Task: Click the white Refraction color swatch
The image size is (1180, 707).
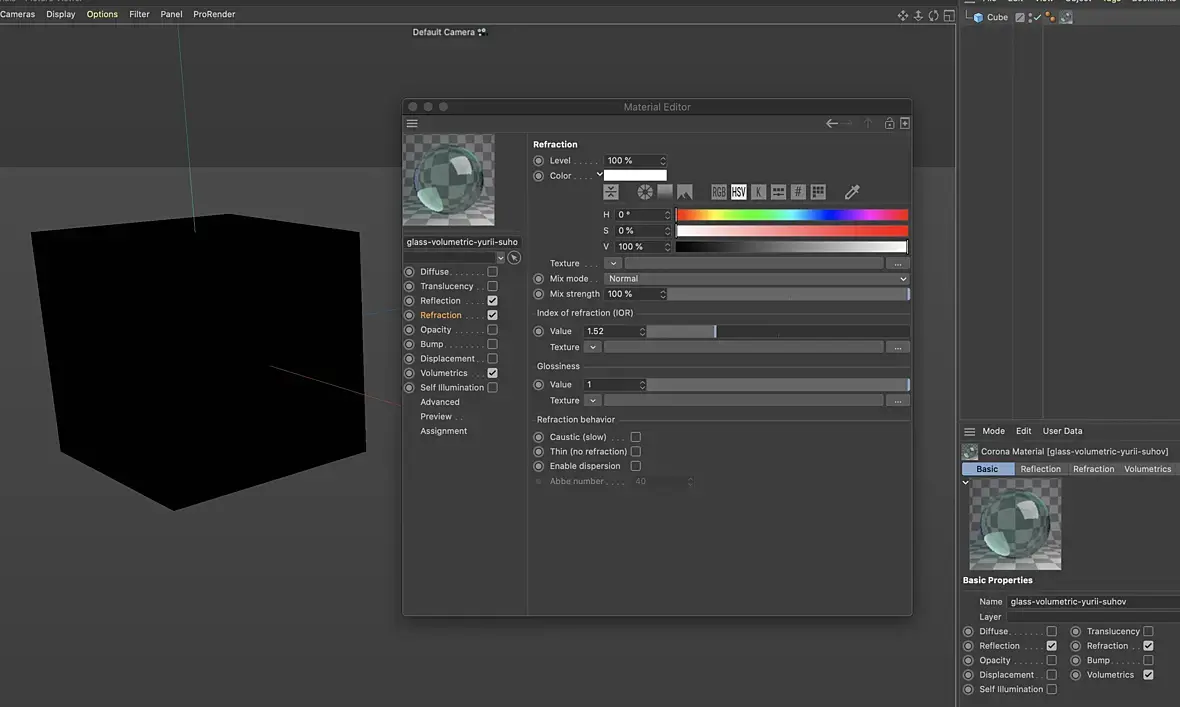Action: coord(635,175)
